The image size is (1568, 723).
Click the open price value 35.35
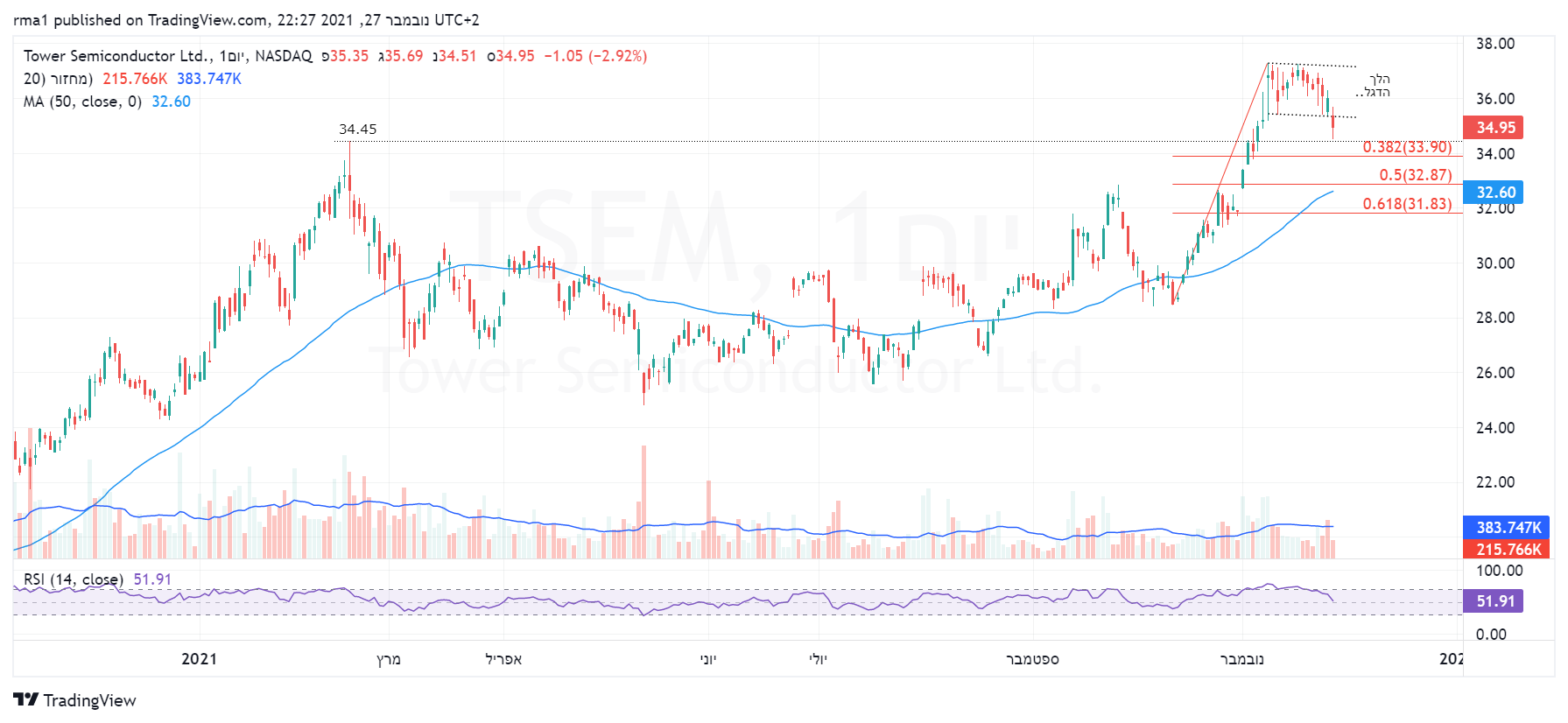coord(349,56)
